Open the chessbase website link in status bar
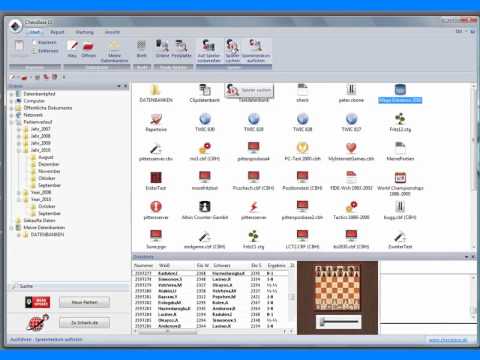Image resolution: width=480 pixels, height=360 pixels. click(447, 340)
